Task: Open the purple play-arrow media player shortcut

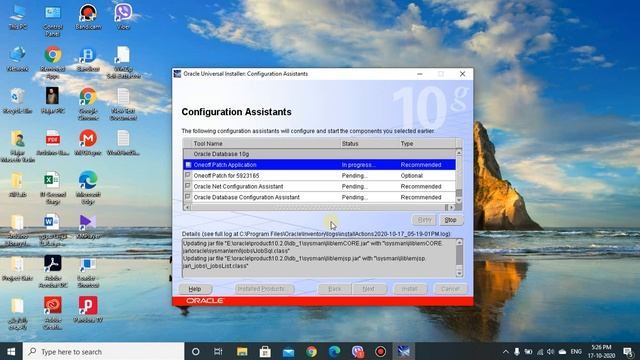Action: [x=88, y=226]
